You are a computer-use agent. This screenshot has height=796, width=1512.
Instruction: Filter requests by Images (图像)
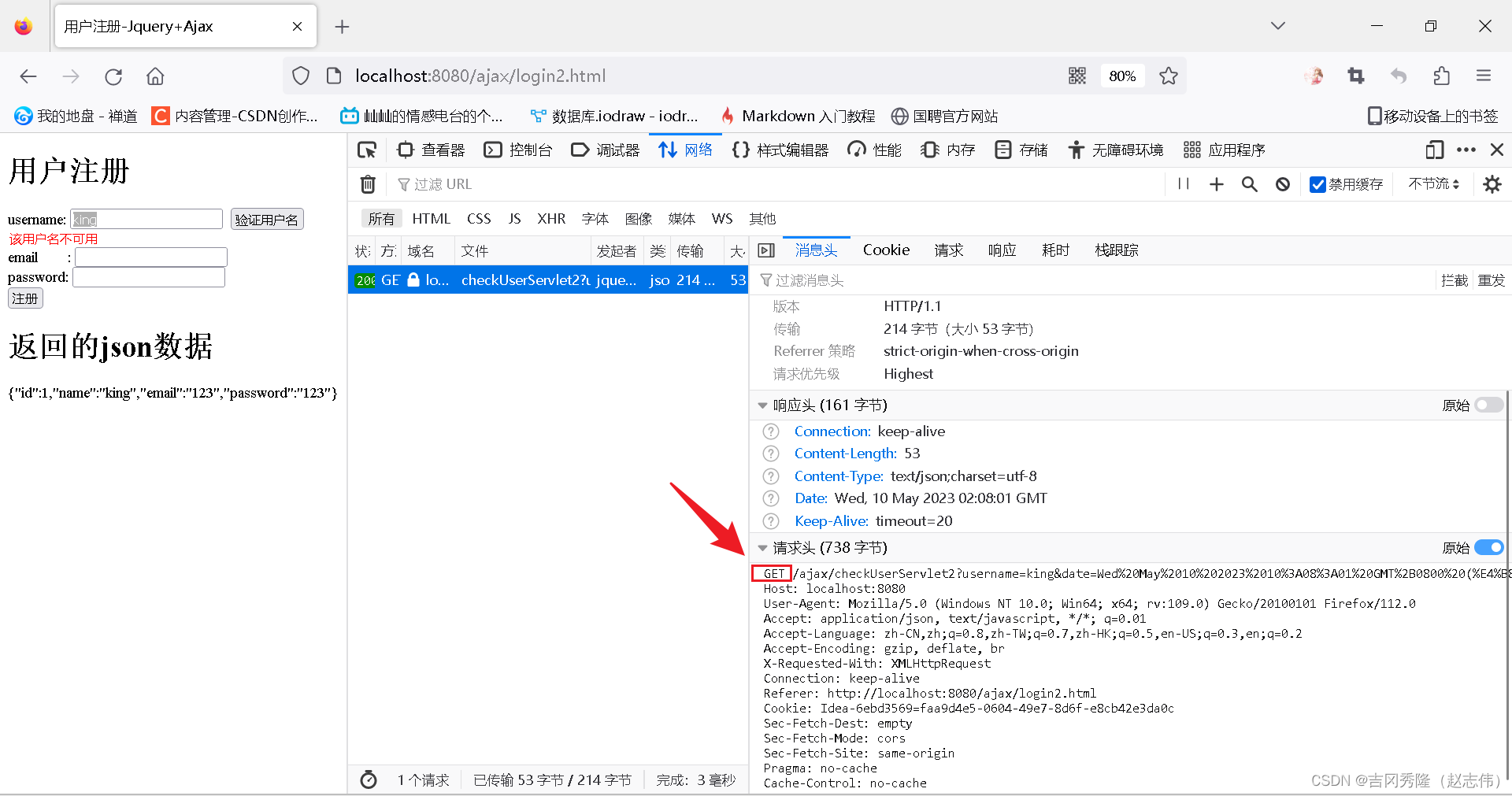(639, 219)
